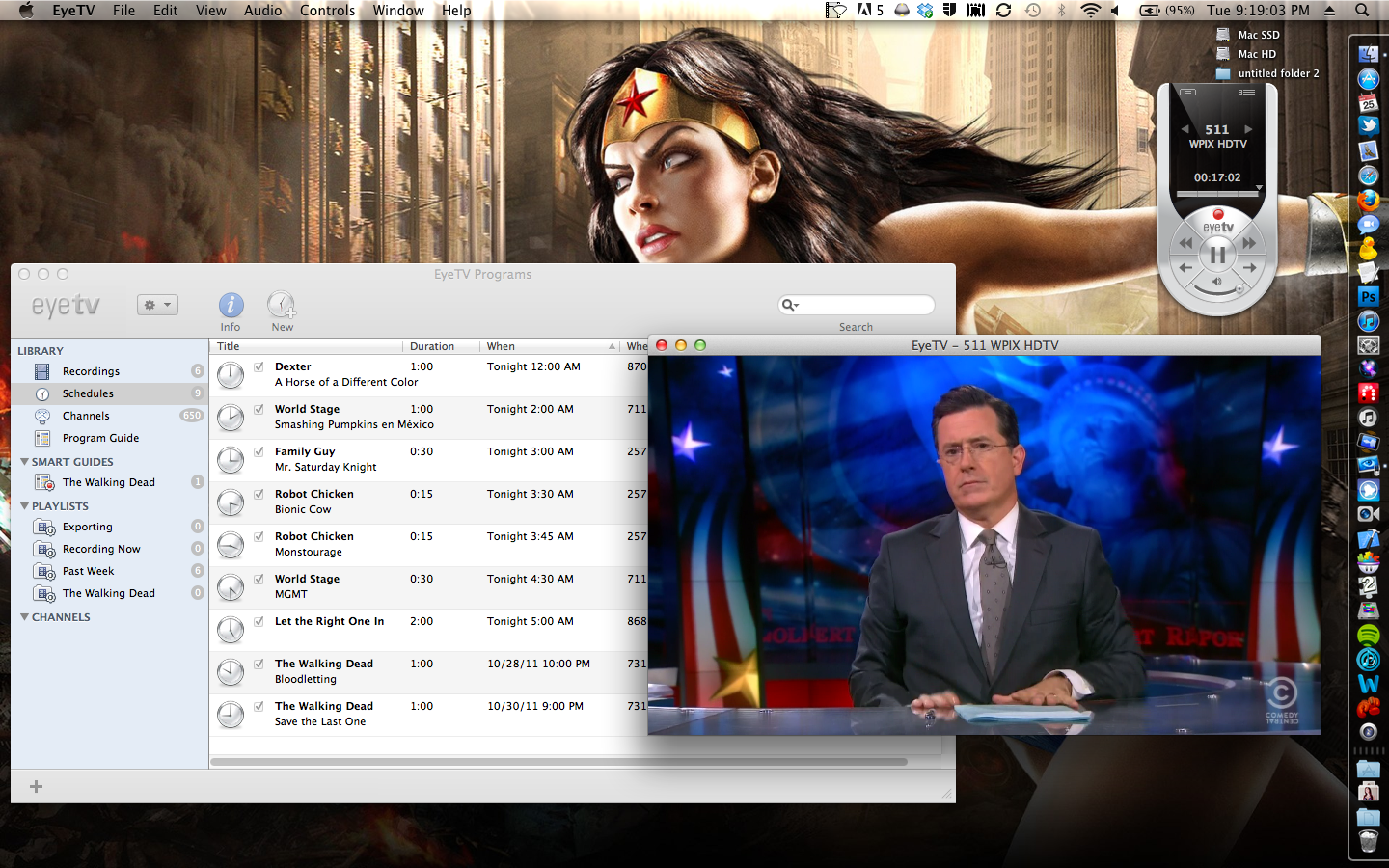The image size is (1389, 868).
Task: Open the Info toolbar button
Action: pos(231,306)
